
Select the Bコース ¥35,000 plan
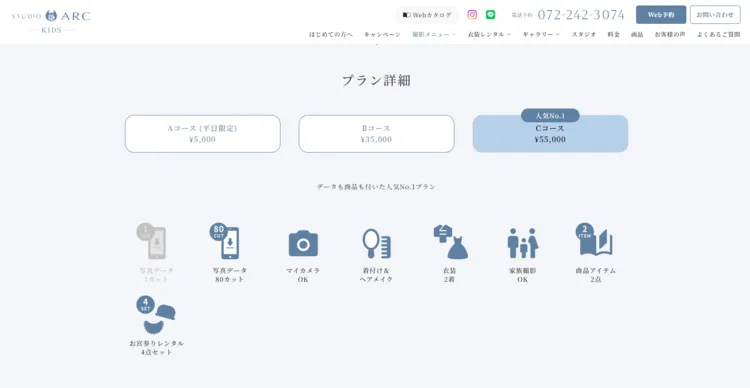point(376,134)
